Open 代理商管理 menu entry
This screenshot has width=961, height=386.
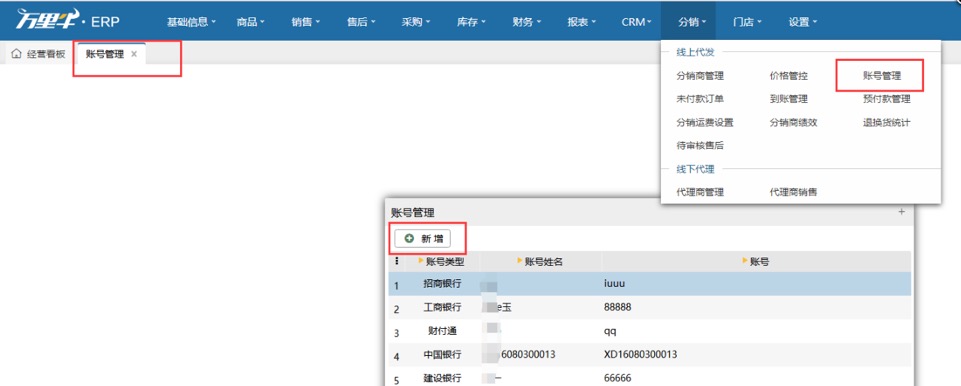point(700,192)
